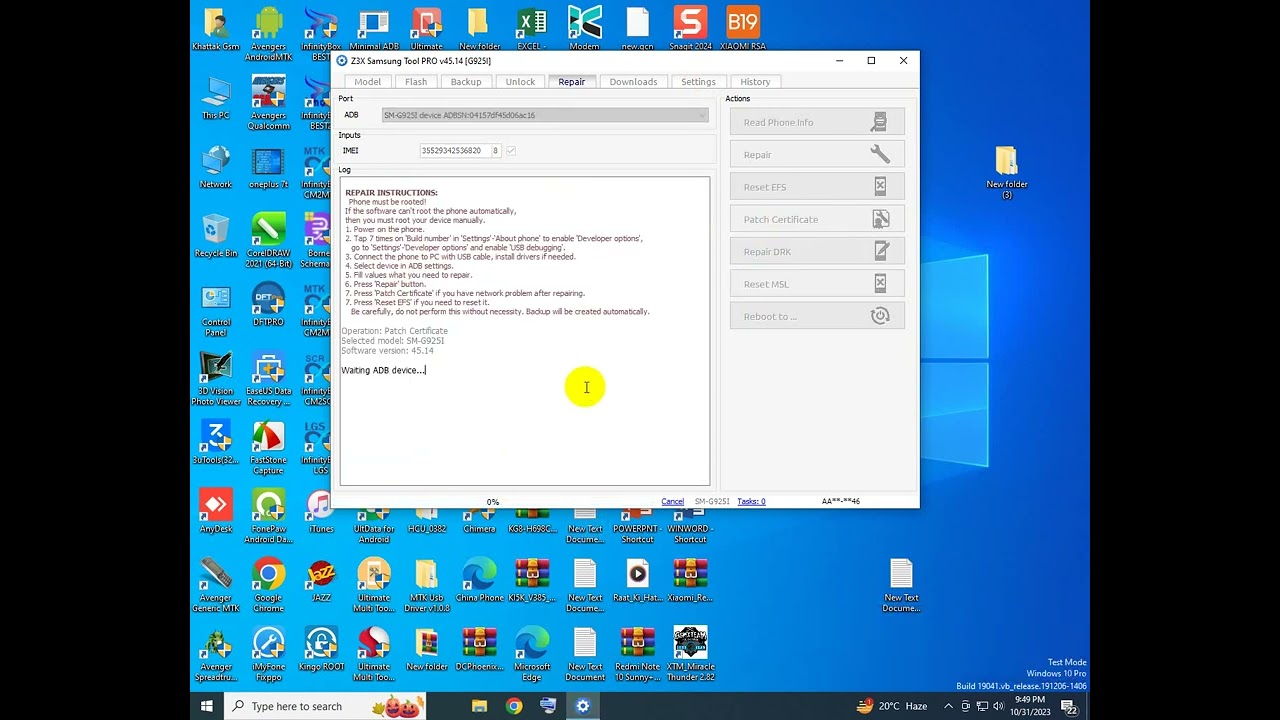Toggle the IMEI checkbox
This screenshot has width=1280, height=720.
click(x=511, y=151)
